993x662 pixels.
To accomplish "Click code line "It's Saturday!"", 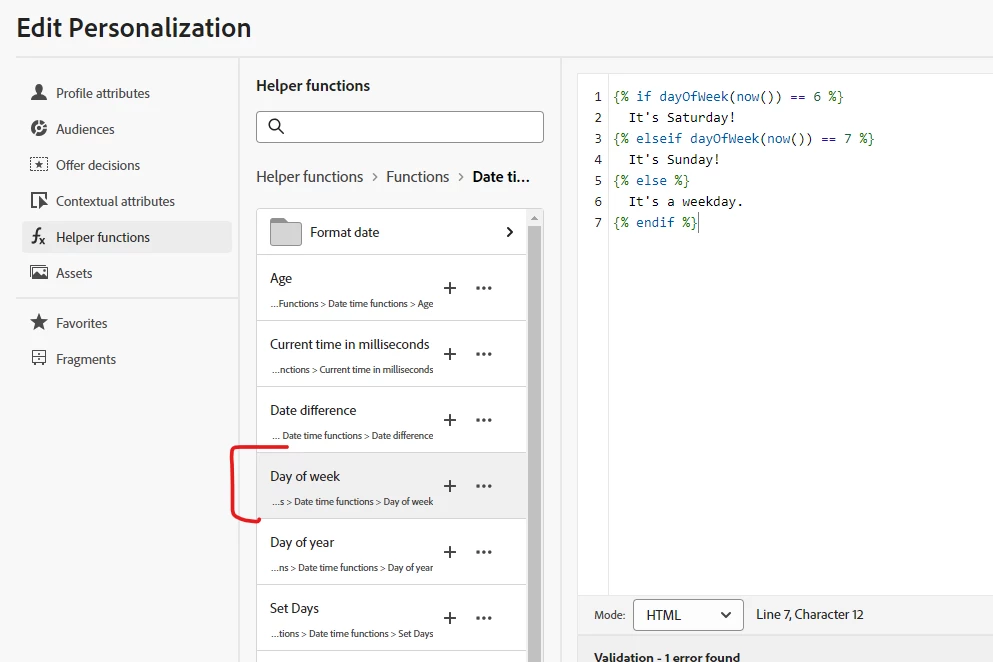I will [681, 118].
